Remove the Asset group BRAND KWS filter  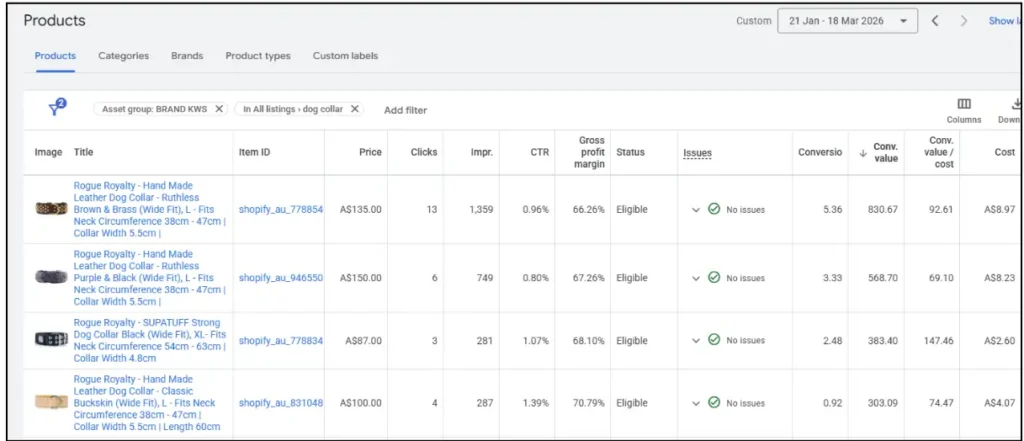219,109
